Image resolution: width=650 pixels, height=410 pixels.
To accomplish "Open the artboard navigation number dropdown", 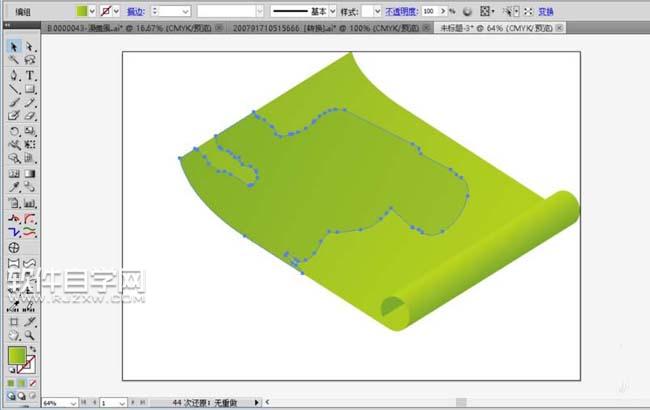I will 122,403.
